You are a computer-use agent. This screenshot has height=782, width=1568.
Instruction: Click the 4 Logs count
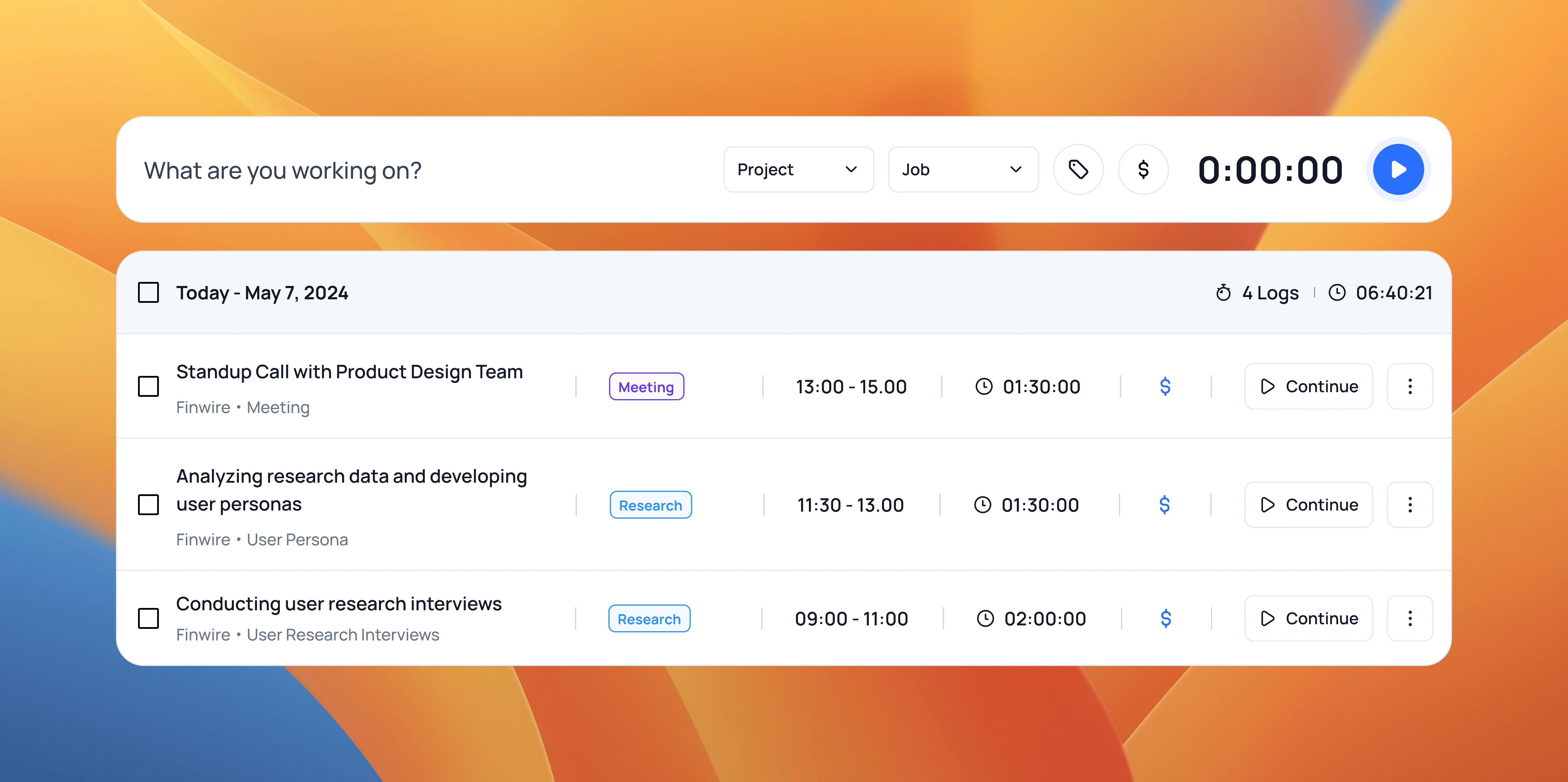tap(1270, 292)
